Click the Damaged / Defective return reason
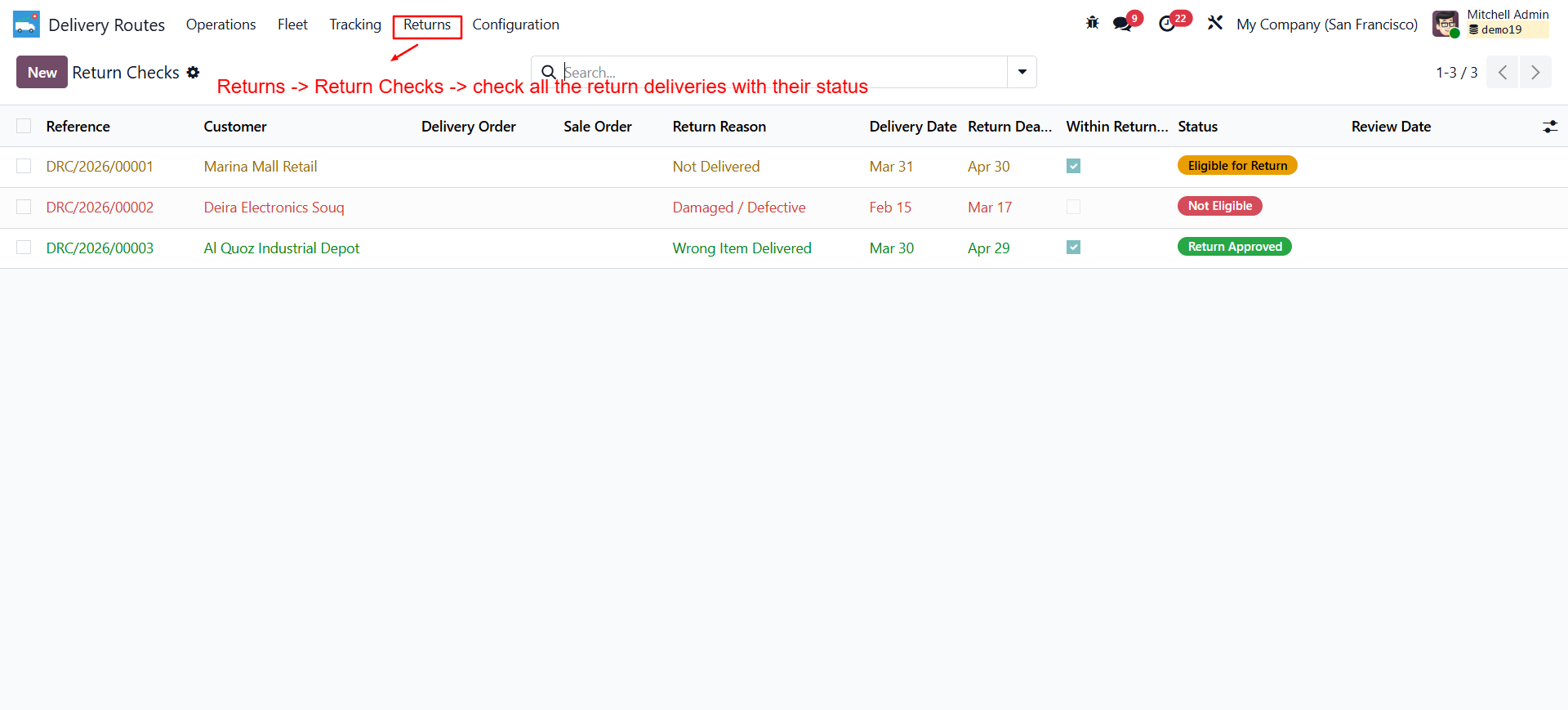The width and height of the screenshot is (1568, 710). click(x=739, y=208)
